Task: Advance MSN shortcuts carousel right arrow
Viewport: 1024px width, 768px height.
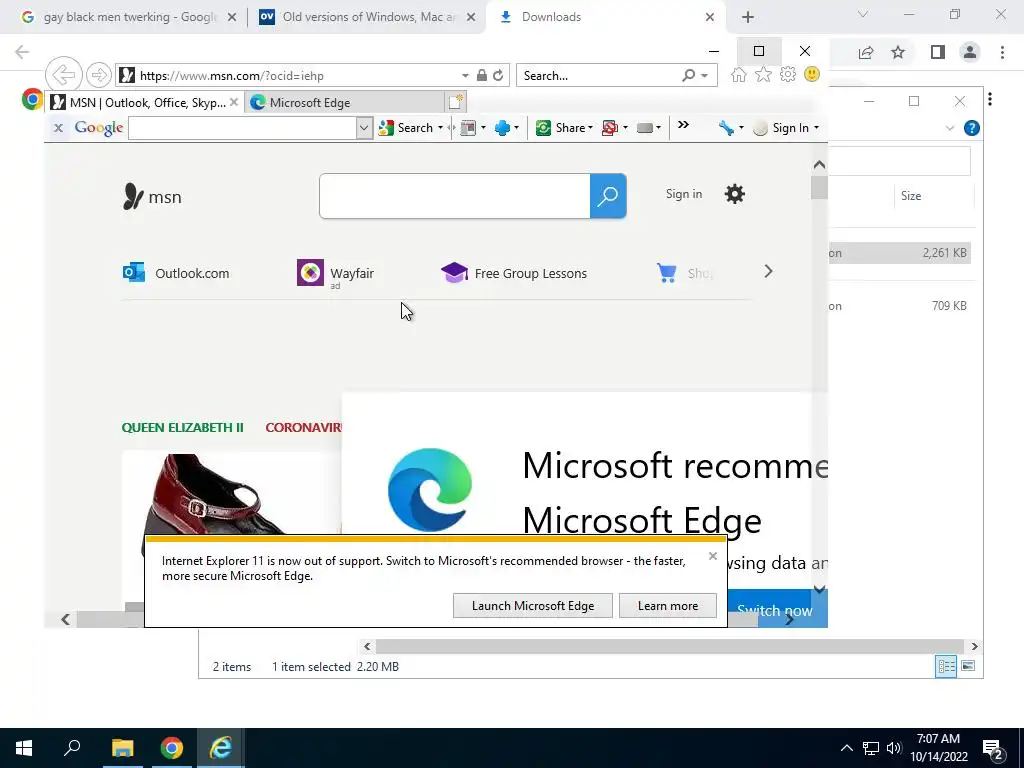Action: click(x=768, y=271)
